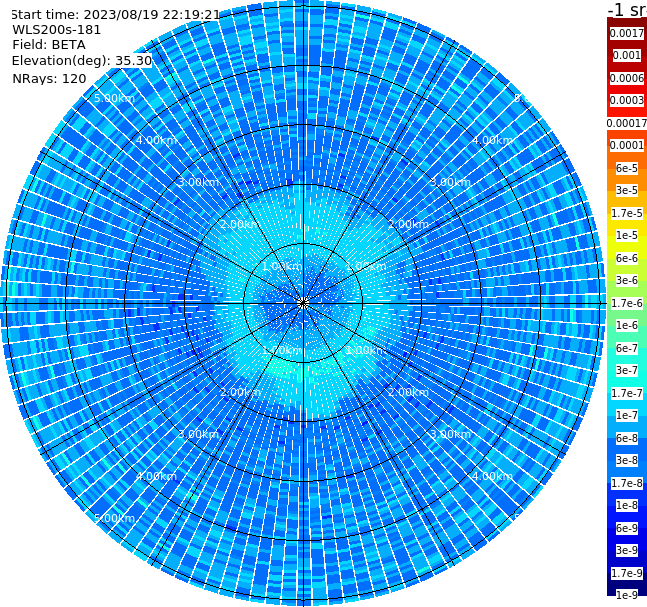Click the 6e-9 color bar label
This screenshot has width=647, height=607.
pos(627,528)
